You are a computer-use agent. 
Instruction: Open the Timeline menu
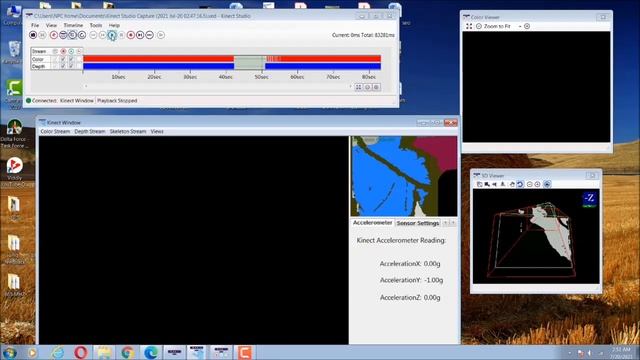pos(73,25)
